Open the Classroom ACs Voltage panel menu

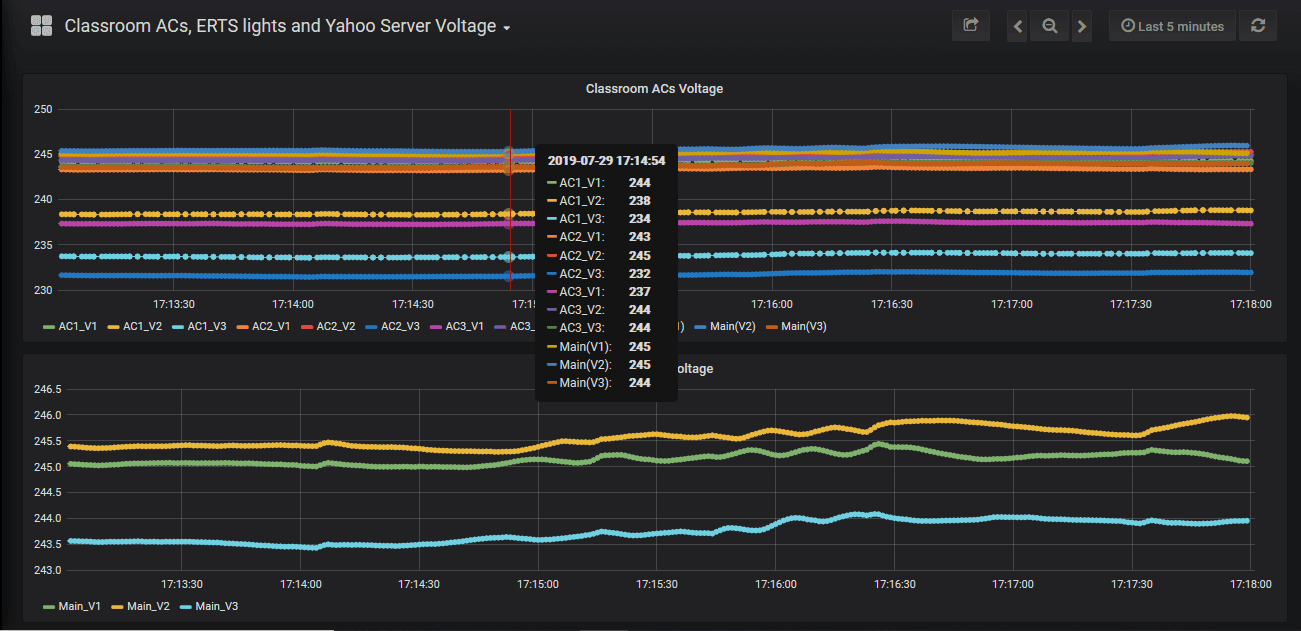654,89
